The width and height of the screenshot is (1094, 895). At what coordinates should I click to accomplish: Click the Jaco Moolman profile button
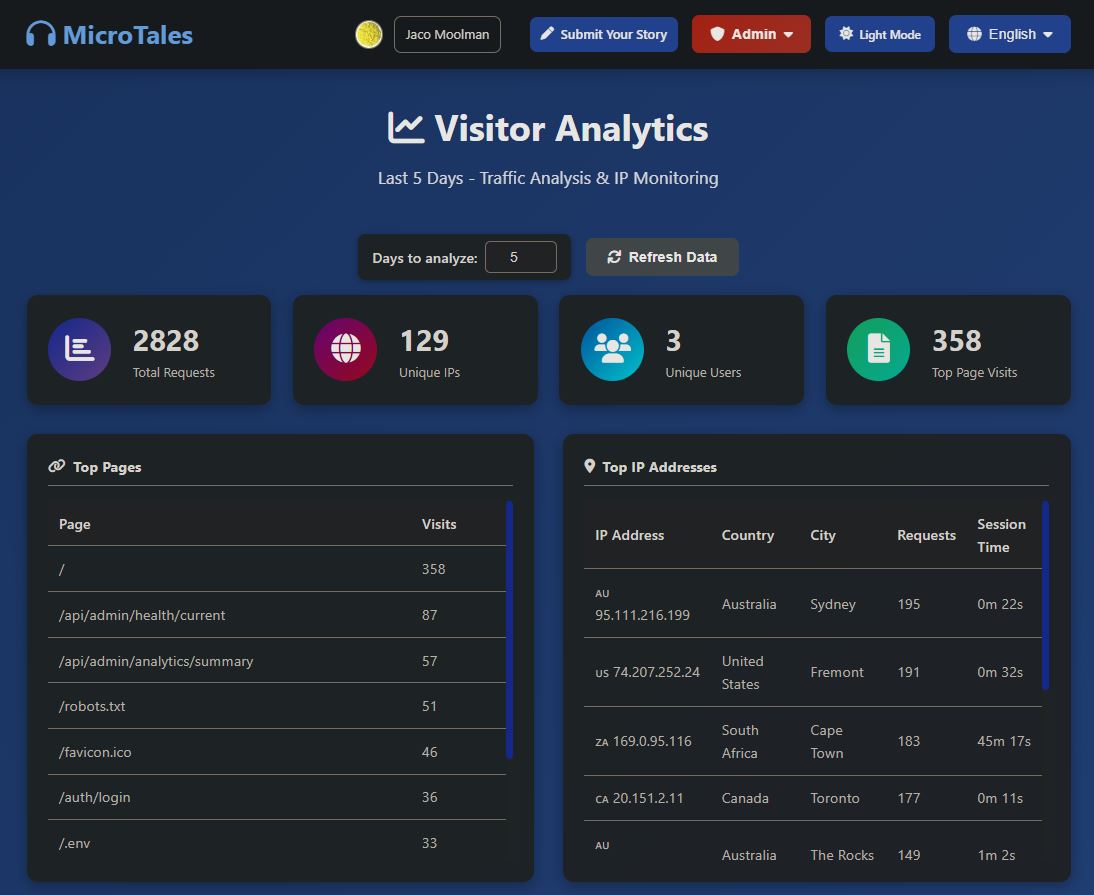[447, 34]
